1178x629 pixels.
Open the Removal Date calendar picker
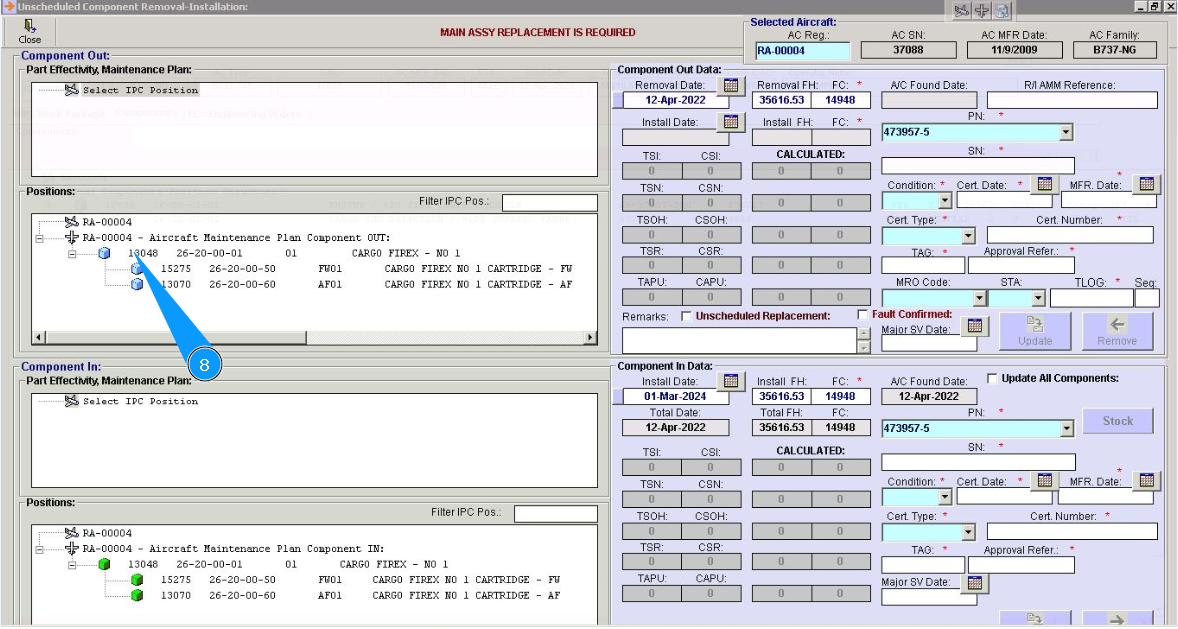[x=731, y=85]
